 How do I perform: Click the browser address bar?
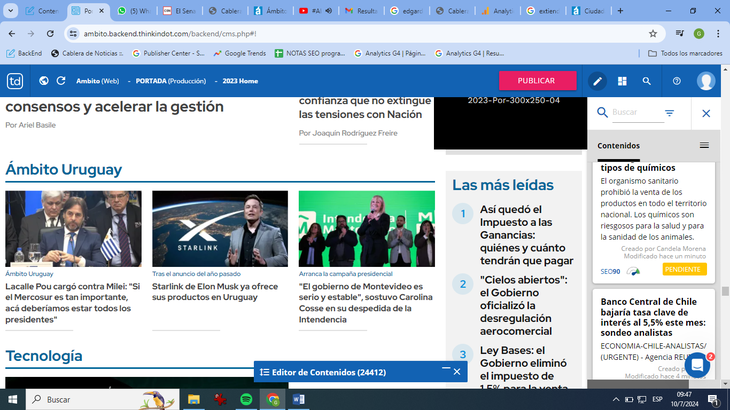point(363,34)
